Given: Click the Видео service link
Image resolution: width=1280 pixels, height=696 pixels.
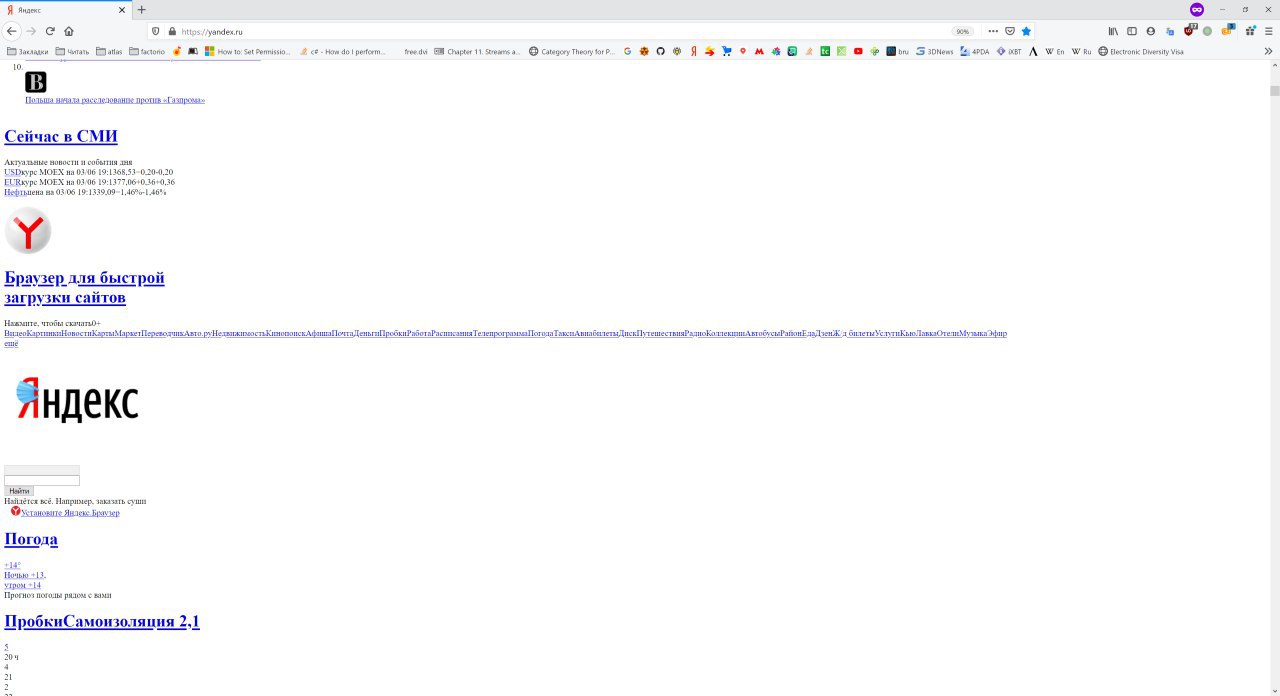Looking at the screenshot, I should (x=15, y=333).
